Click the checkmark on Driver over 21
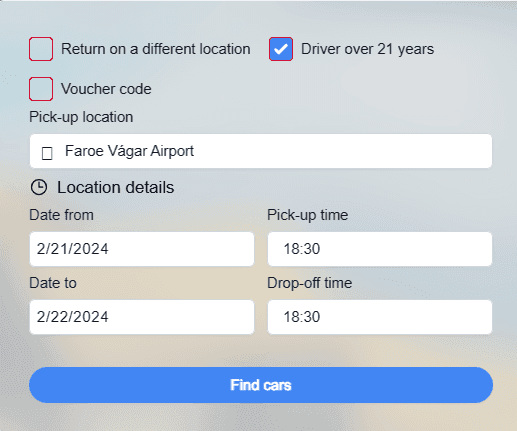The height and width of the screenshot is (431, 517). 281,49
